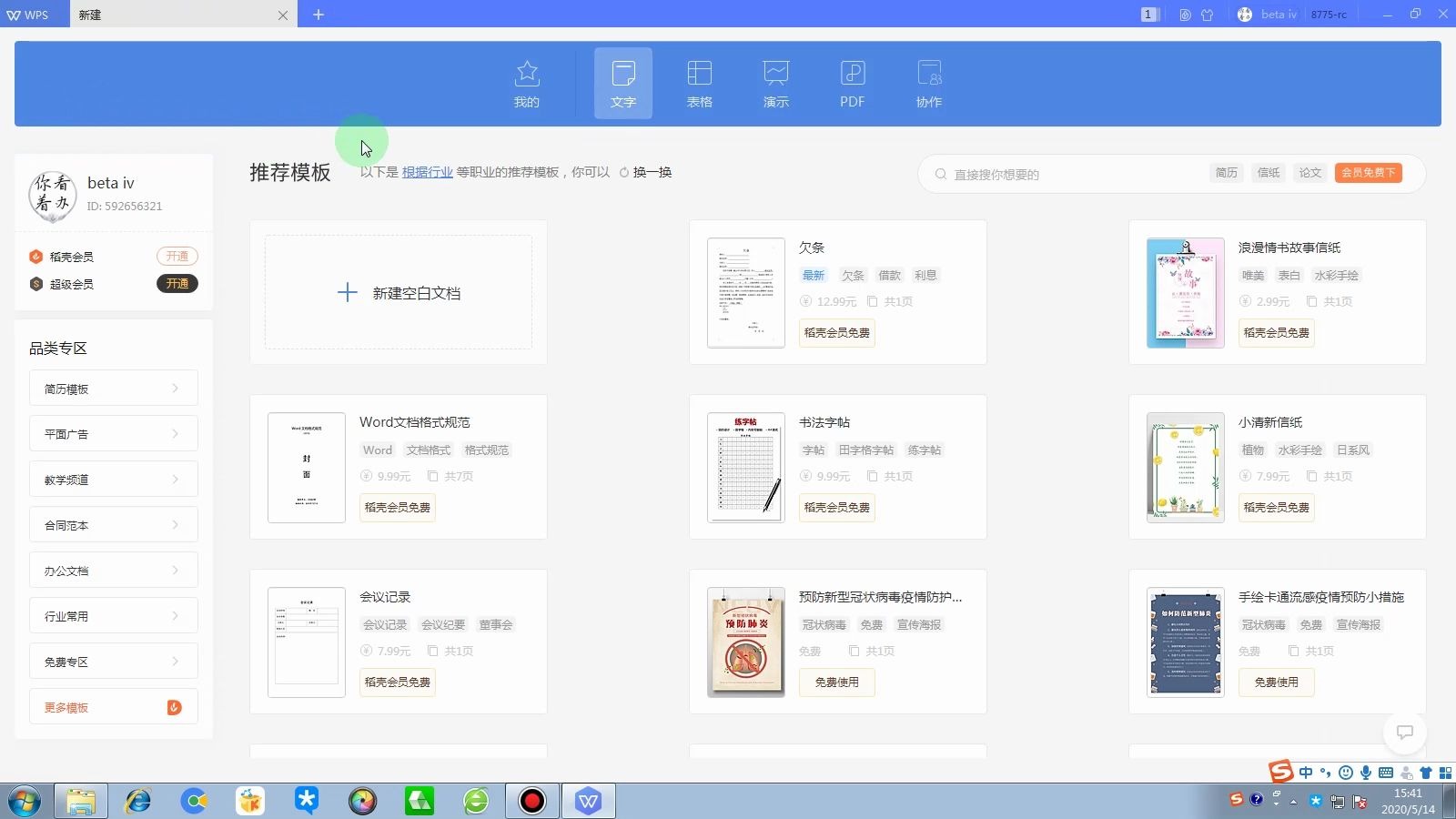
Task: Expand 办公文档 category
Action: click(x=114, y=571)
